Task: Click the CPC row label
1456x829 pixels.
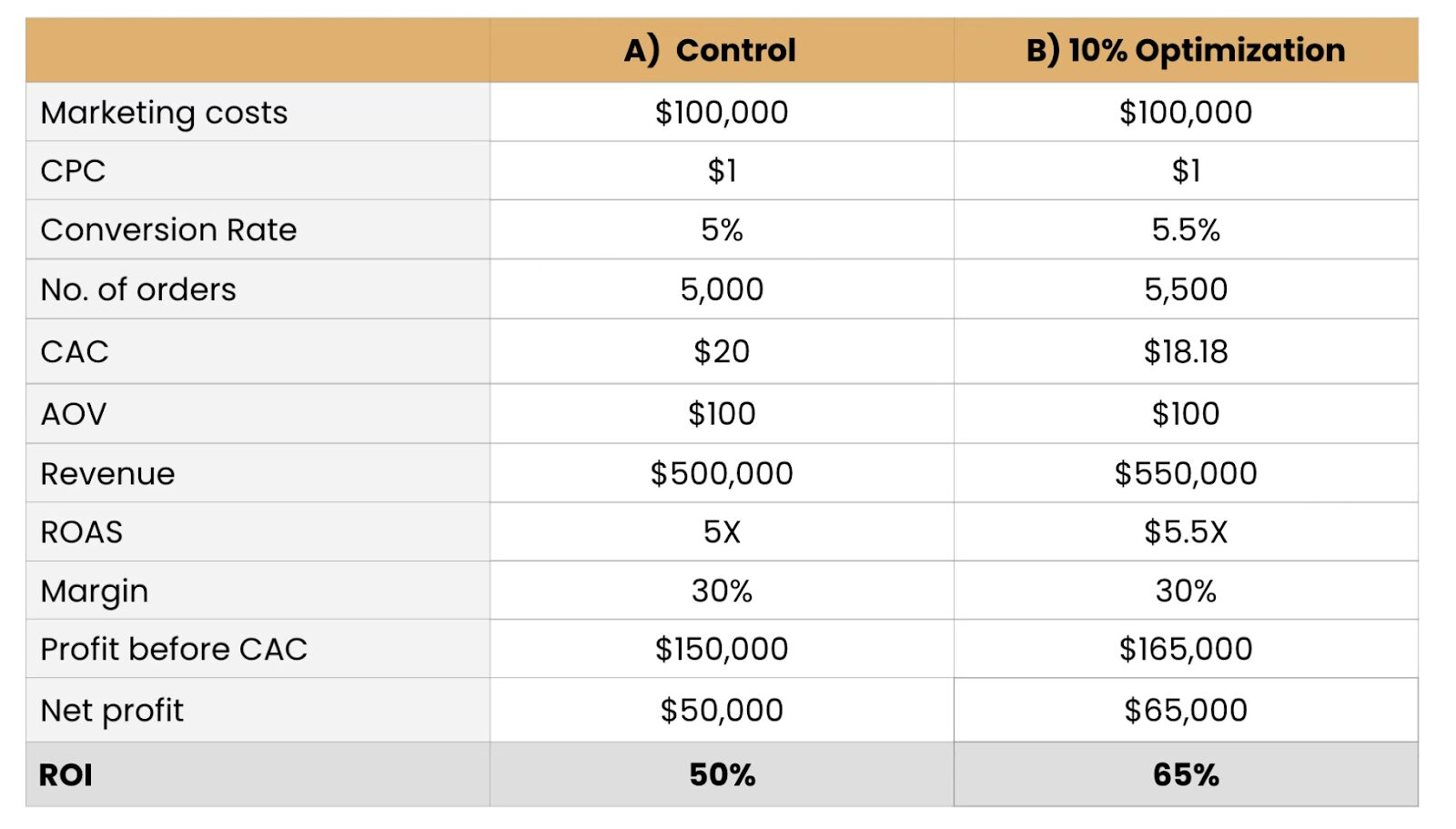Action: tap(73, 171)
